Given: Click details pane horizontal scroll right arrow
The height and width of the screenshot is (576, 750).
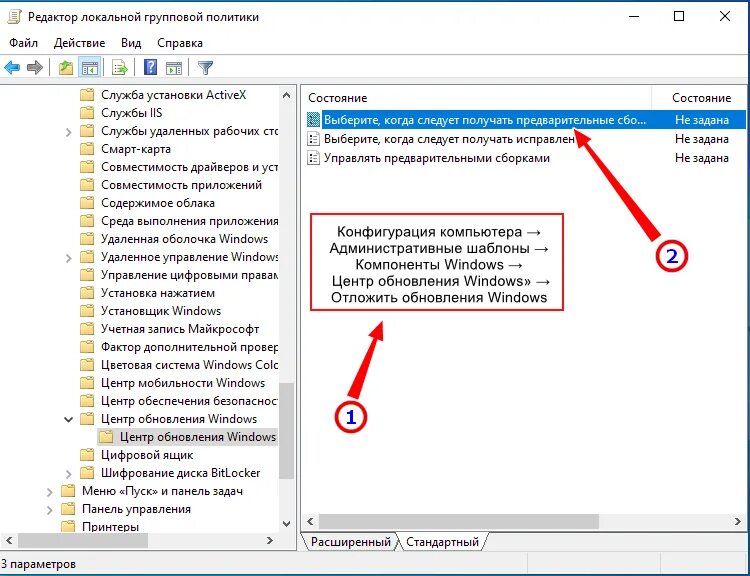Looking at the screenshot, I should pos(738,521).
